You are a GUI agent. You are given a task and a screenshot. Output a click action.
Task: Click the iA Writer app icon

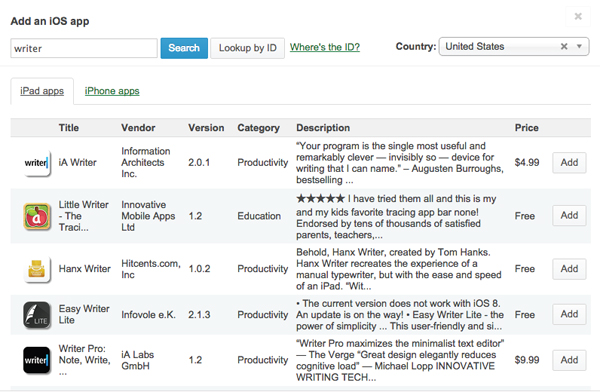(37, 163)
